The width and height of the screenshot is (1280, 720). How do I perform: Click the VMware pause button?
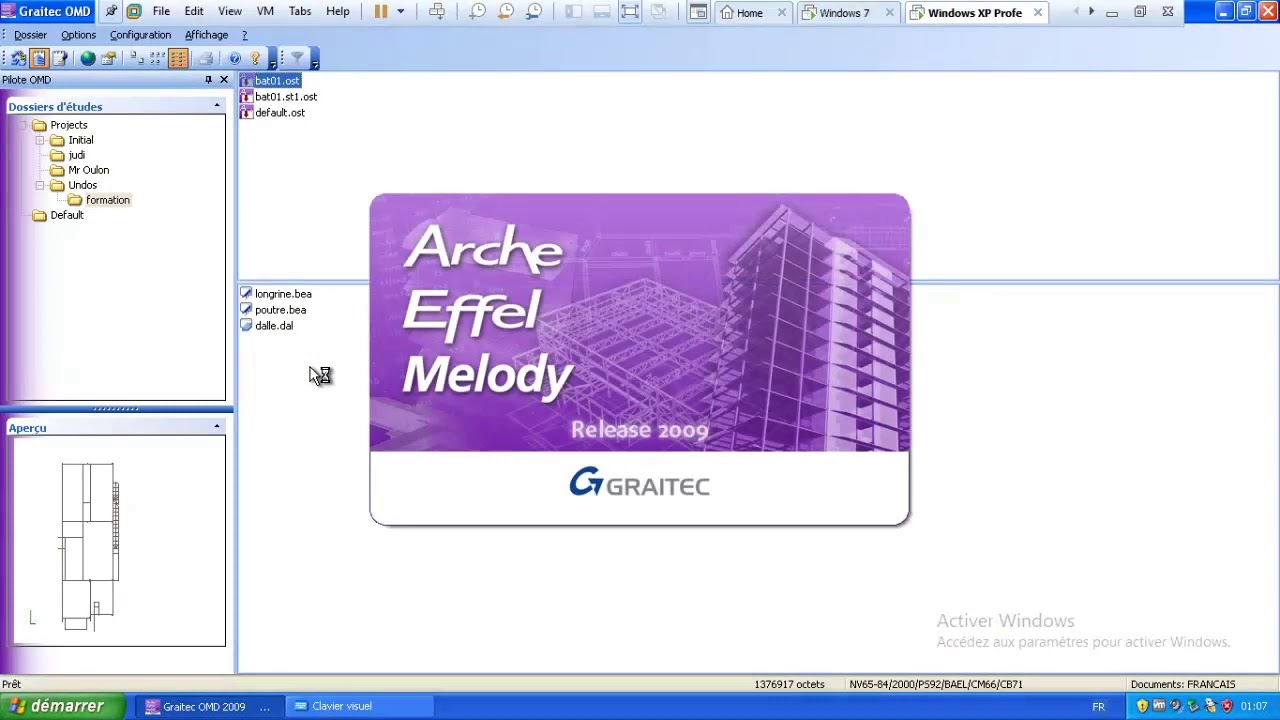coord(381,12)
